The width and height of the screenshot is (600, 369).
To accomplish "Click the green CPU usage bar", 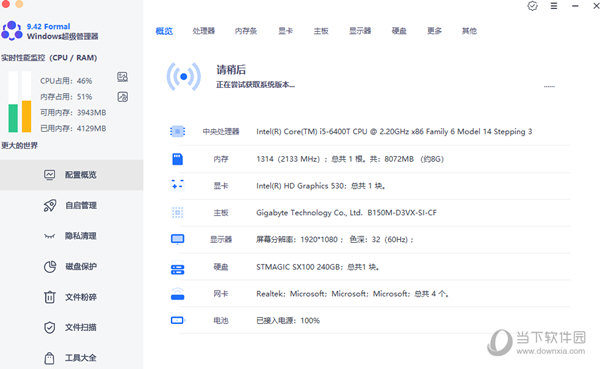I will tap(13, 118).
